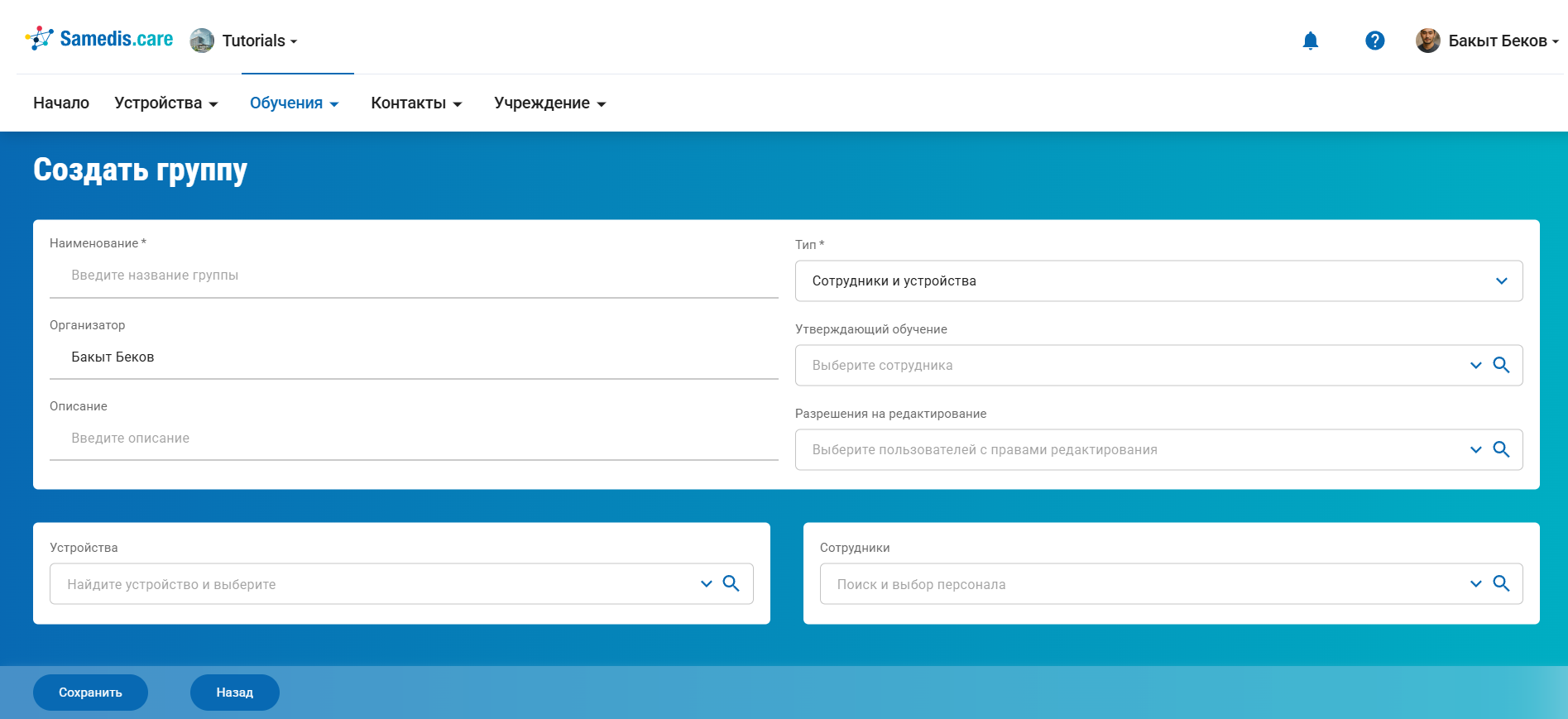Open the notifications bell icon
Viewport: 1568px width, 719px height.
click(x=1310, y=41)
